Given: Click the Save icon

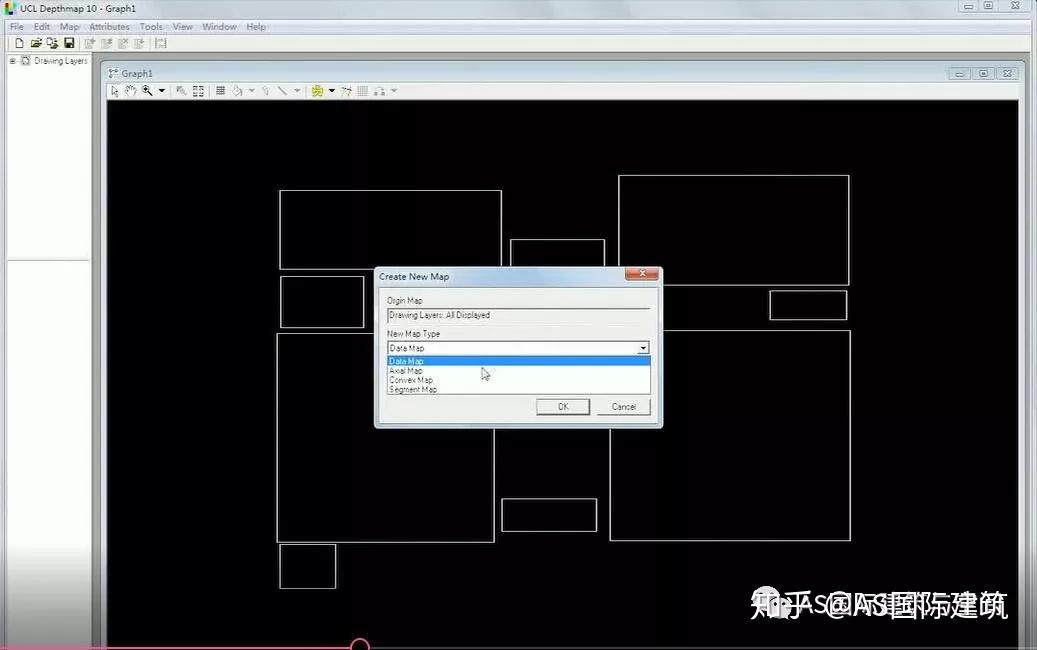Looking at the screenshot, I should click(x=69, y=43).
